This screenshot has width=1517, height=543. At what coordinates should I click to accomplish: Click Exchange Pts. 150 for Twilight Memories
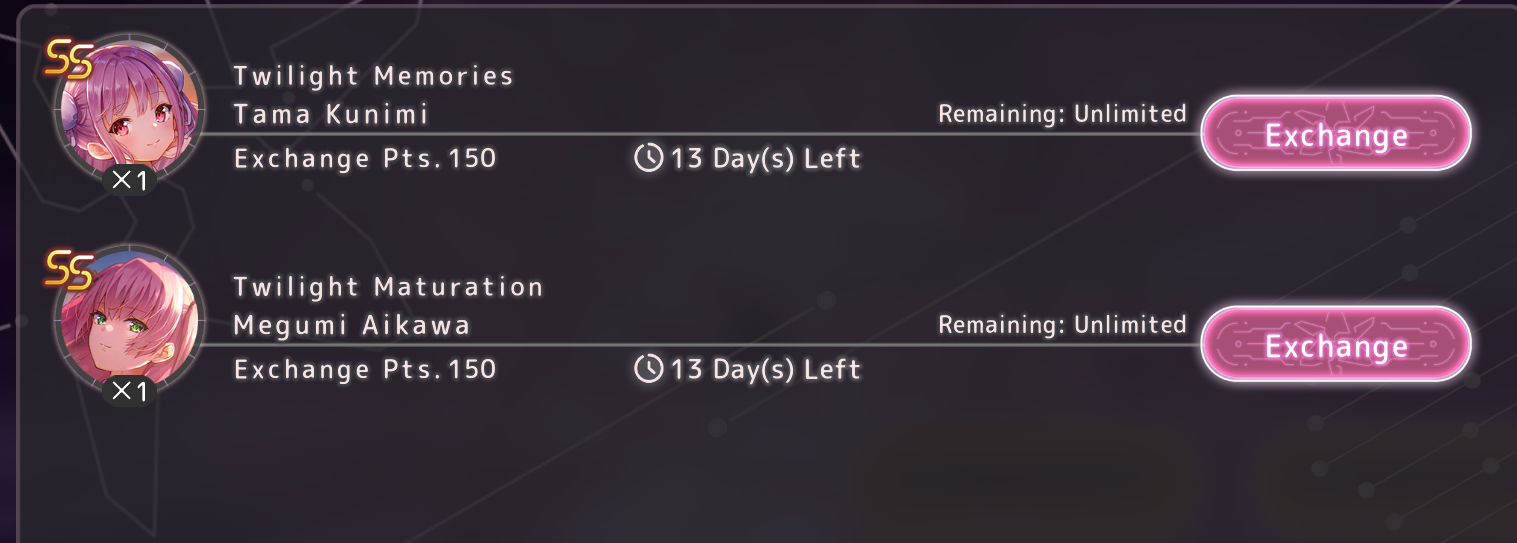pyautogui.click(x=365, y=158)
